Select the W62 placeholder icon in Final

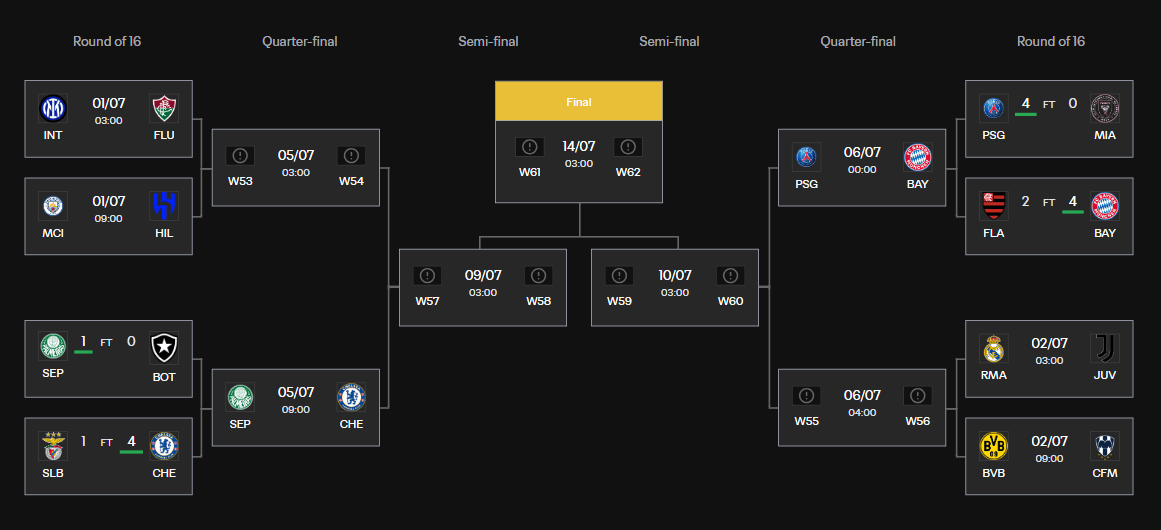tap(628, 147)
